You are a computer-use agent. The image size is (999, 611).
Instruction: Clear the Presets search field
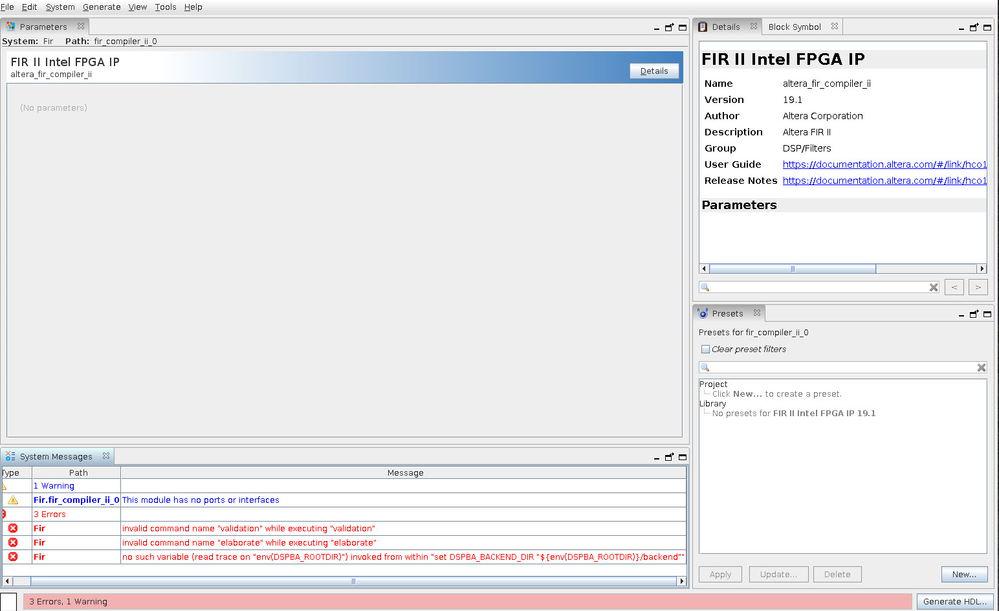pyautogui.click(x=981, y=368)
